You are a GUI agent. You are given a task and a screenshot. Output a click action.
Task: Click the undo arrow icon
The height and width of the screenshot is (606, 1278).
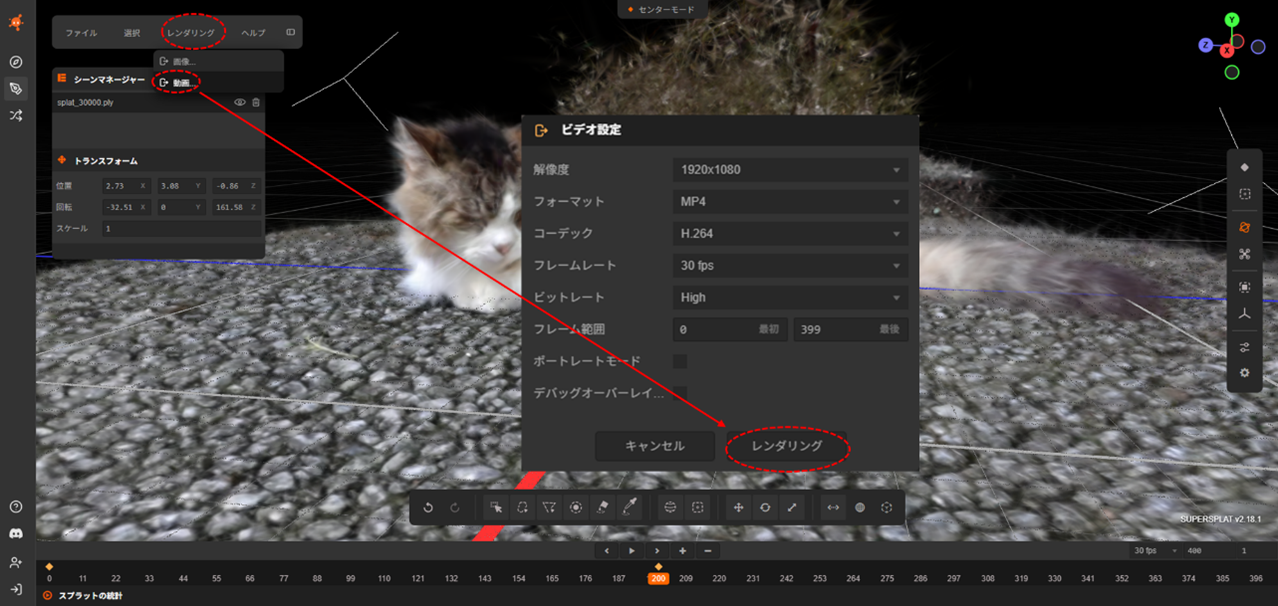(428, 508)
